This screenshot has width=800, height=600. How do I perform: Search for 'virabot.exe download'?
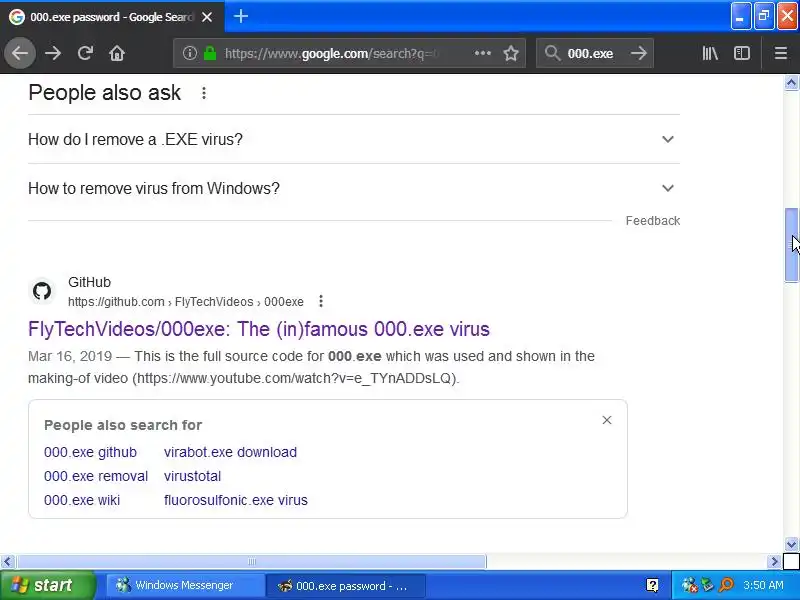(230, 452)
